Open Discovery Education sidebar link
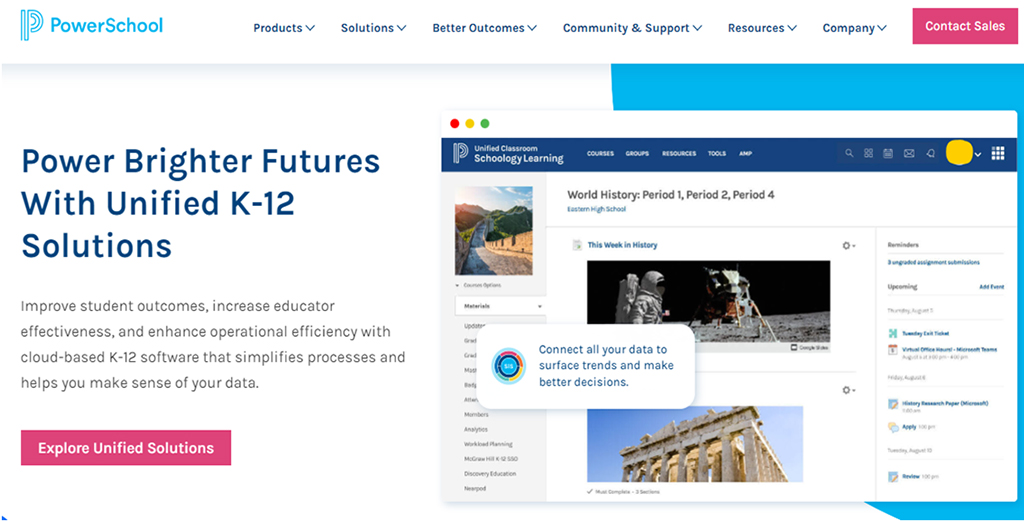 click(x=490, y=473)
